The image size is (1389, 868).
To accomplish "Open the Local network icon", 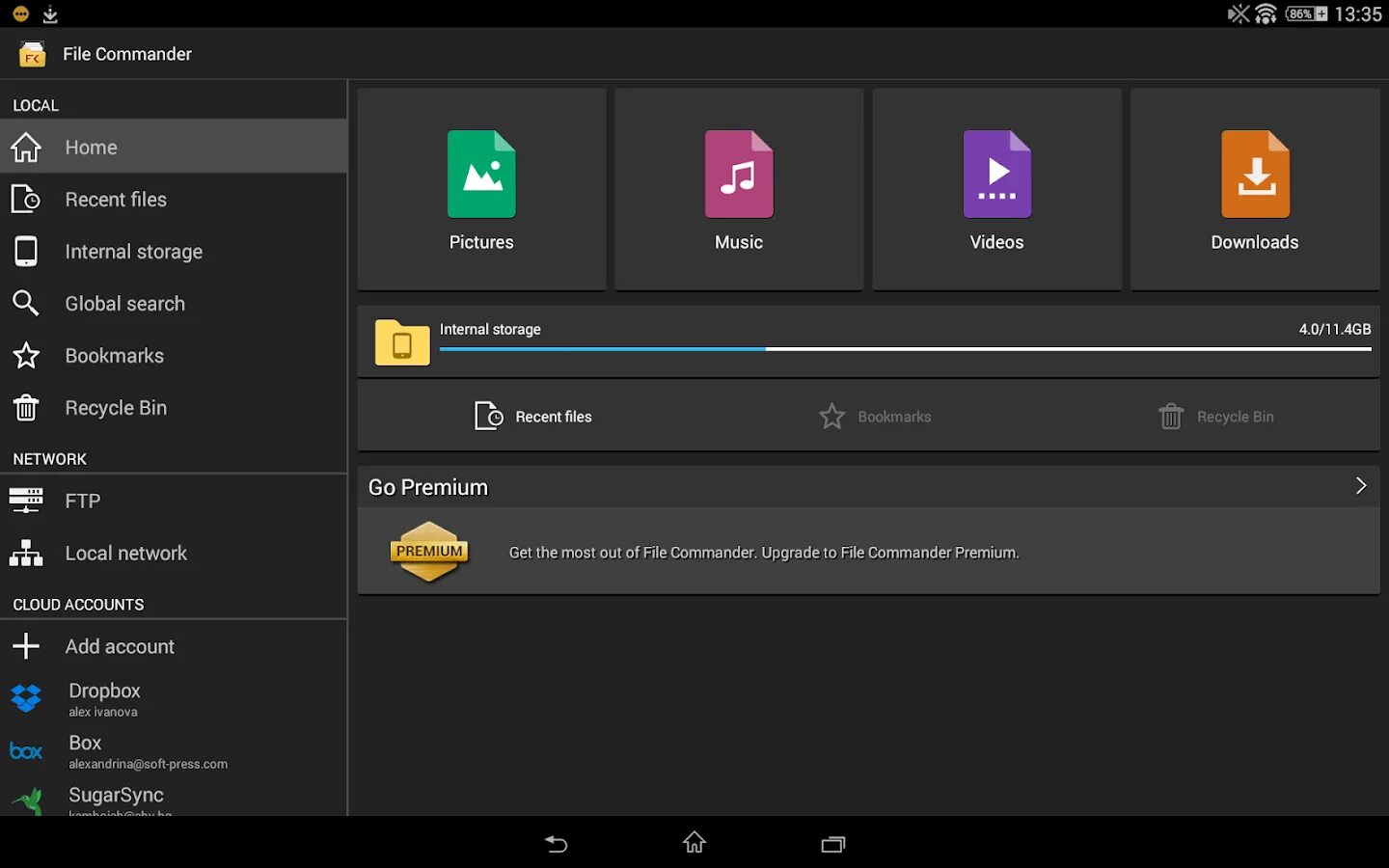I will (26, 553).
